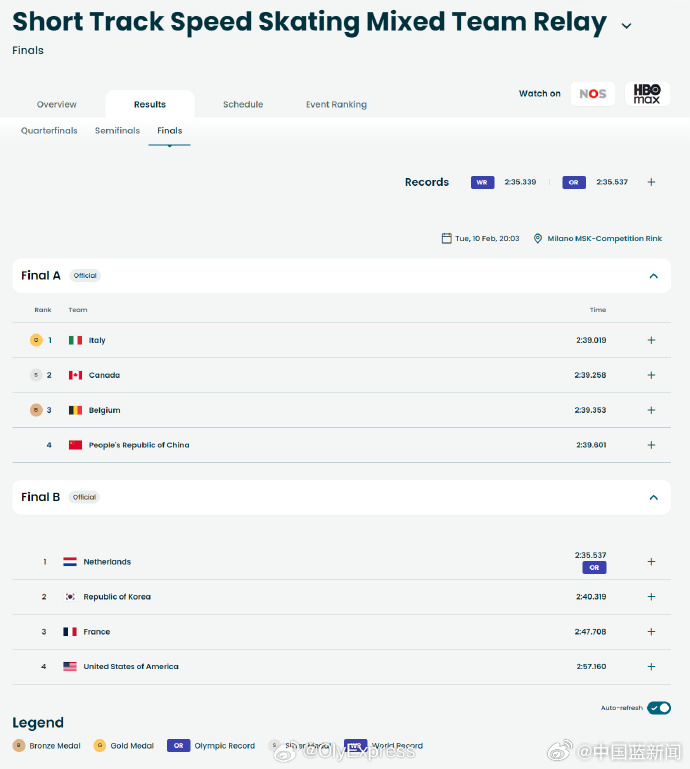Screen dimensions: 690x769
Task: Select the France team name
Action: (96, 632)
